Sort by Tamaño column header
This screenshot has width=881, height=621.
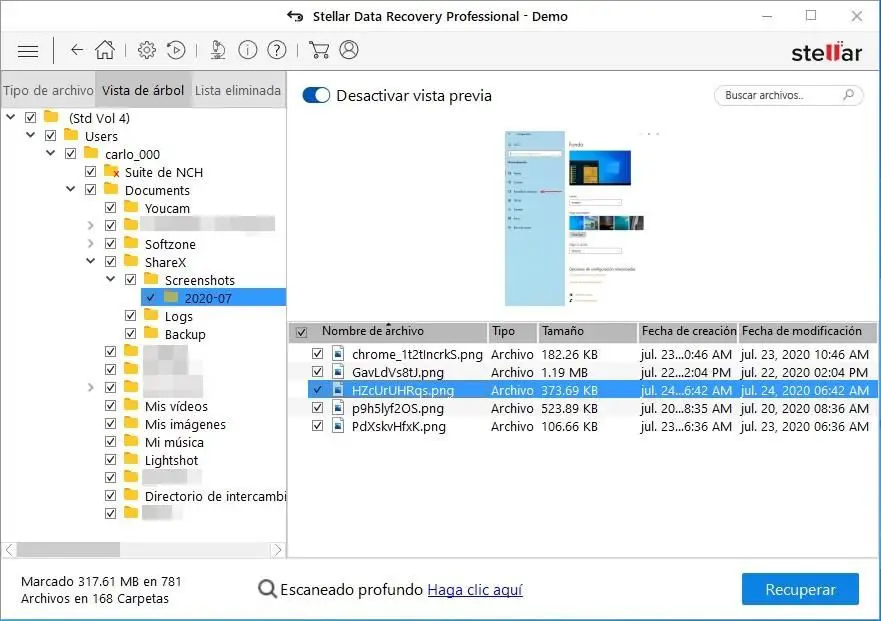[588, 332]
